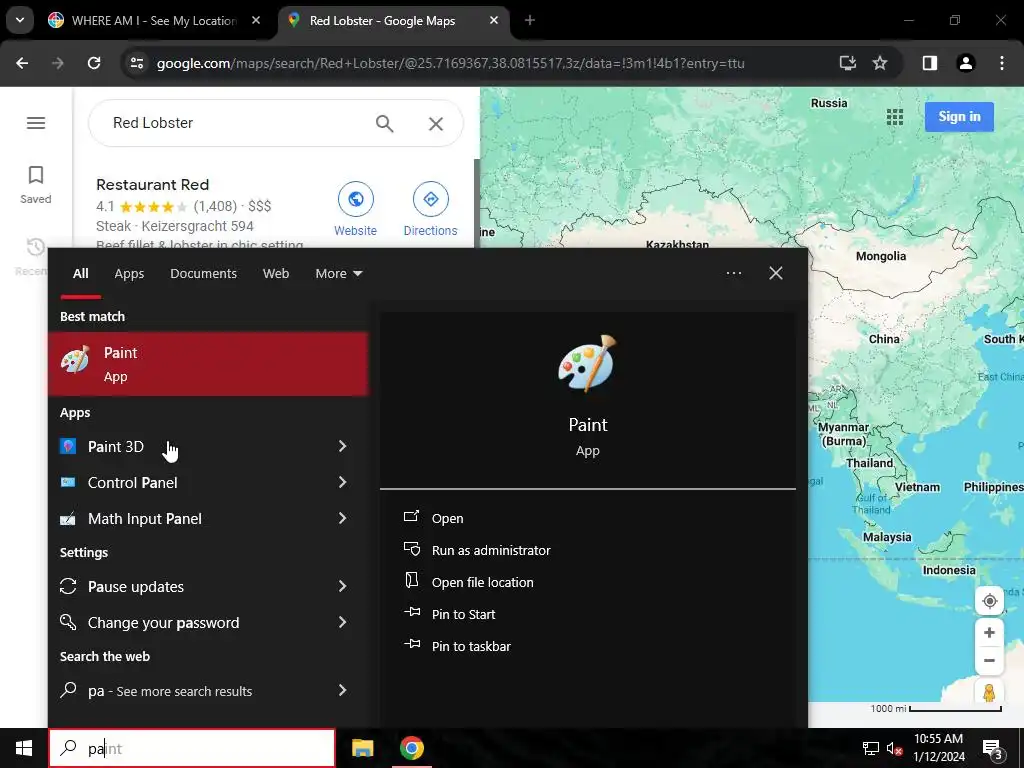Click the large Paint palette icon in preview
Viewport: 1024px width, 768px height.
[x=587, y=363]
